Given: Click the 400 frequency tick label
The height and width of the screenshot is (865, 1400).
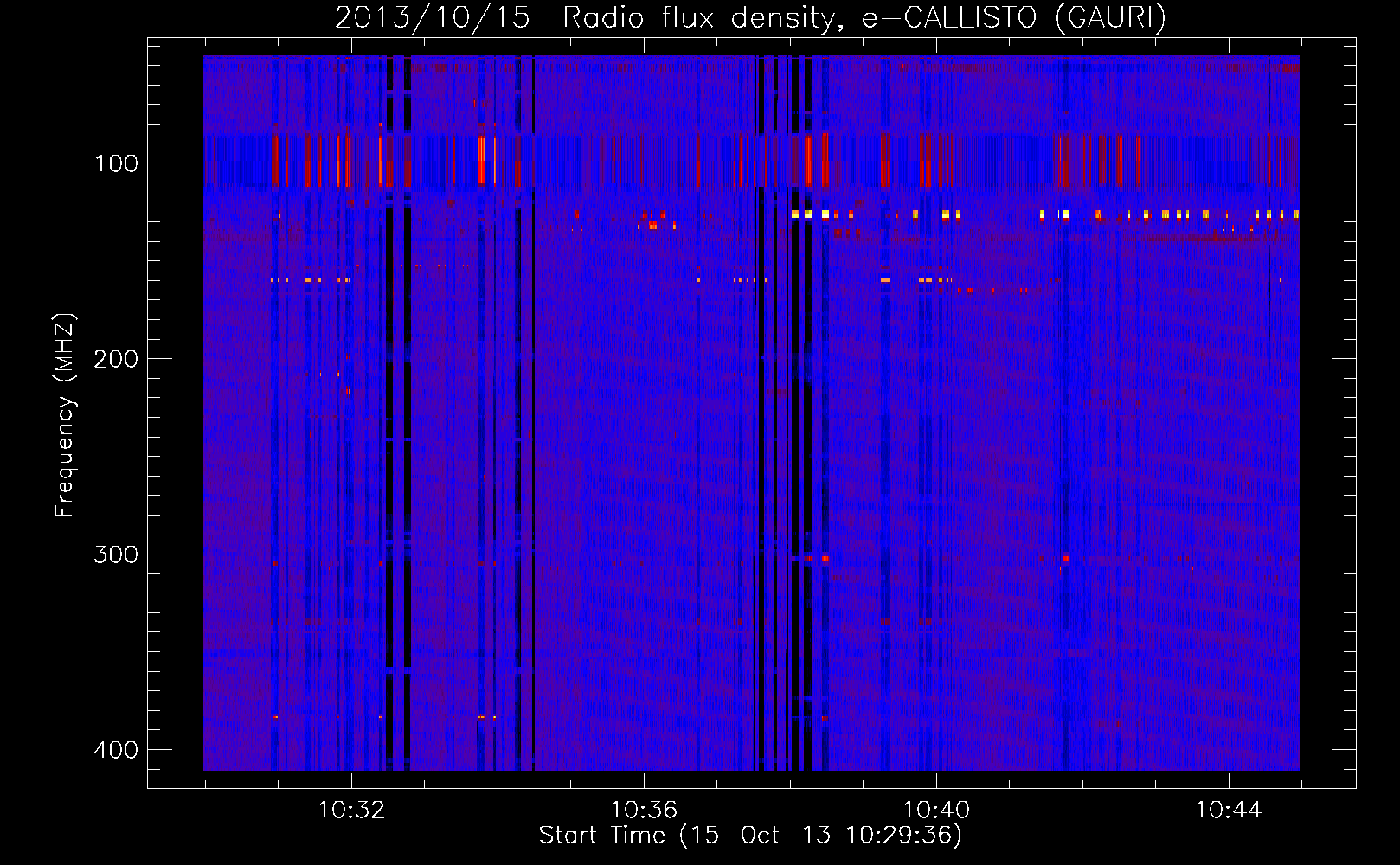Looking at the screenshot, I should click(116, 750).
